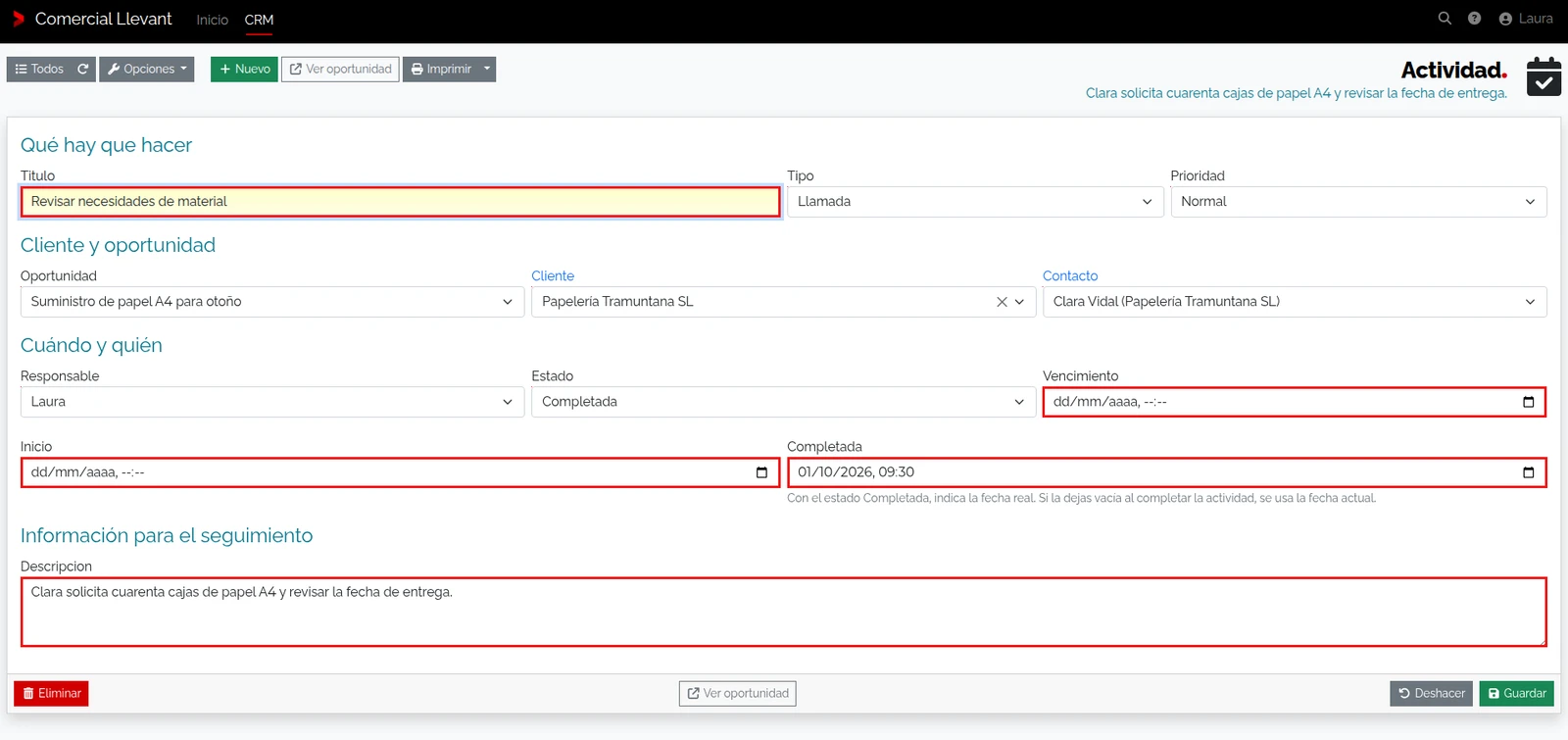
Task: Print using the Imprimir button
Action: [441, 69]
